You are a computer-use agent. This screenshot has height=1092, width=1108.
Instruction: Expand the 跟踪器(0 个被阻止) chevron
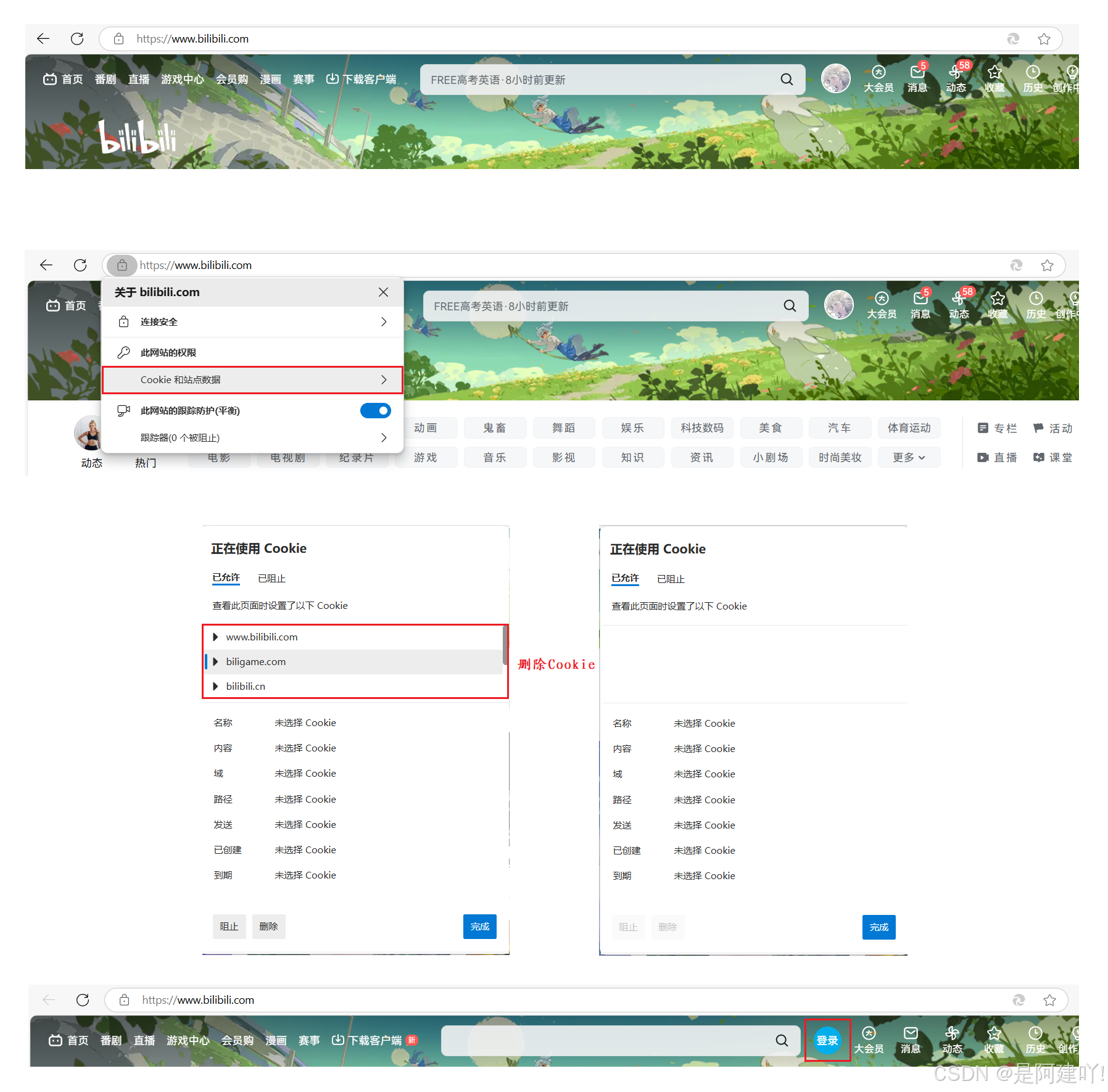pos(384,437)
